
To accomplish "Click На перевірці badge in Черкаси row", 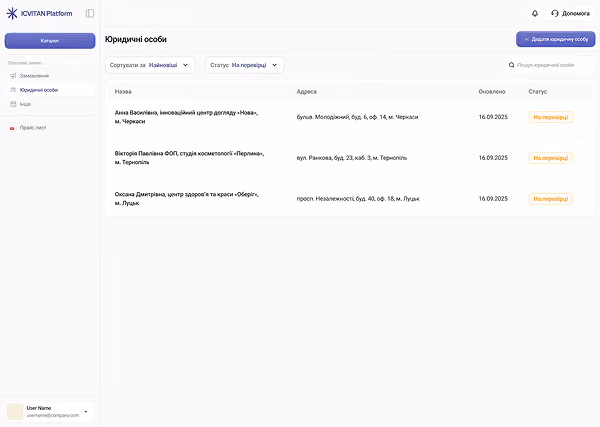I will 551,117.
